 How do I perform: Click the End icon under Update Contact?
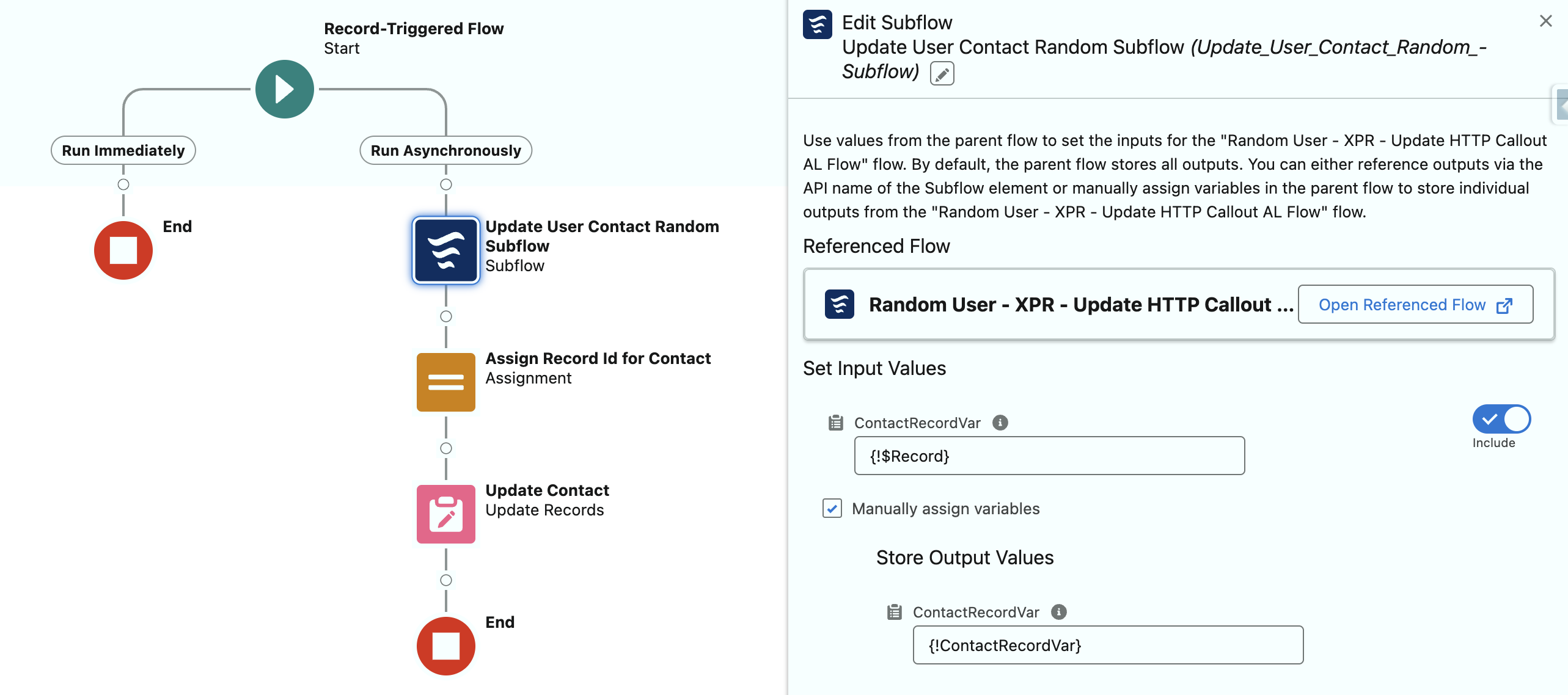(x=445, y=646)
